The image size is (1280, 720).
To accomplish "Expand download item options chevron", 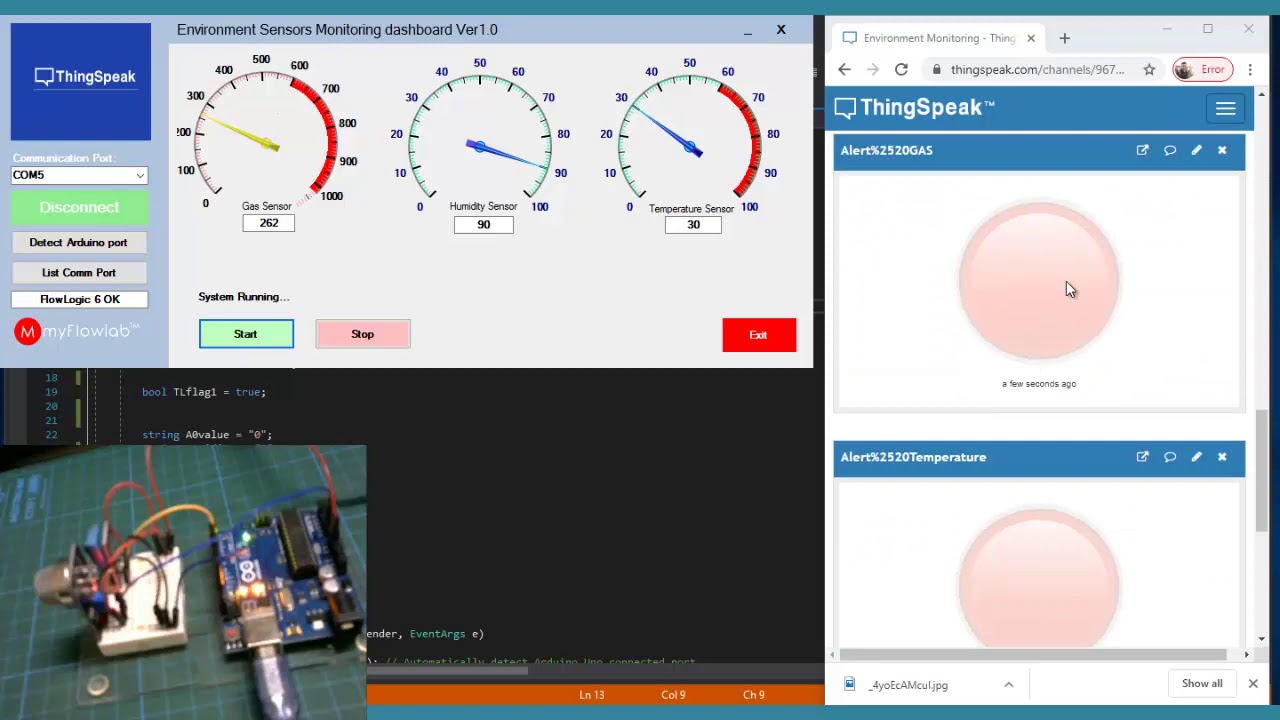I will point(1008,685).
